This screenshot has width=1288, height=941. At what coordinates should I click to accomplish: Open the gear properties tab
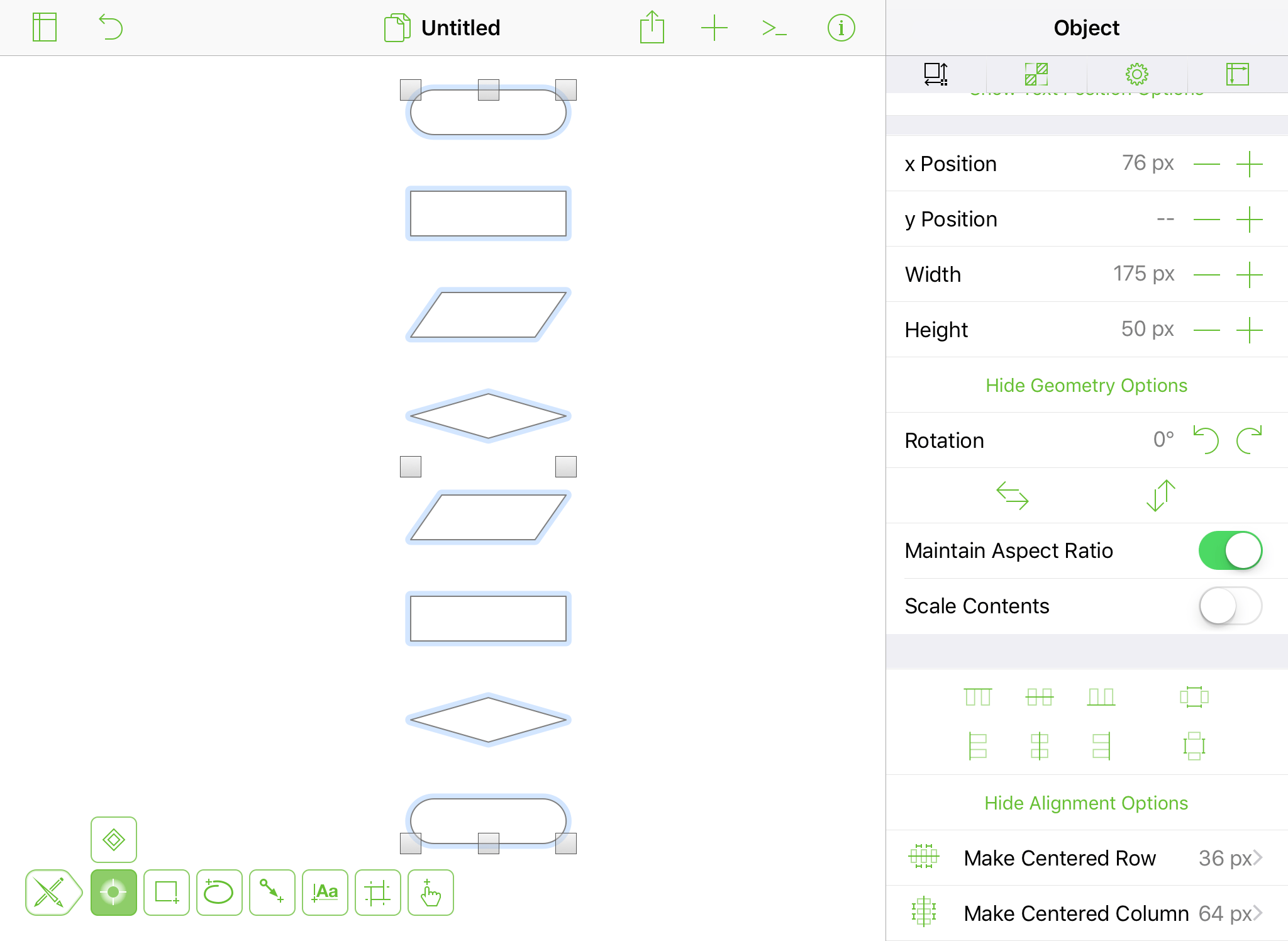click(1136, 74)
